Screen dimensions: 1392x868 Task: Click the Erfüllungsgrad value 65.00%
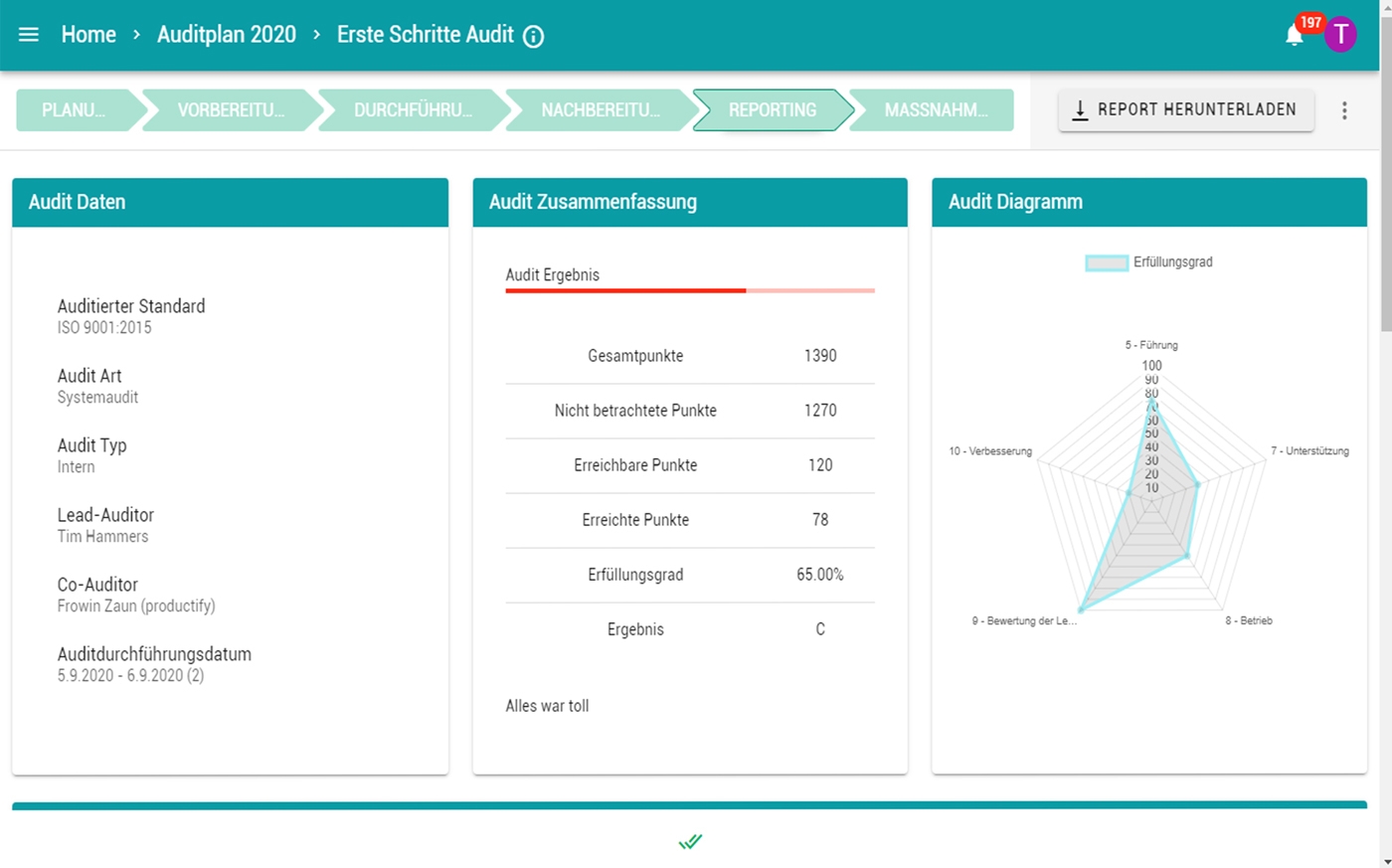[820, 575]
